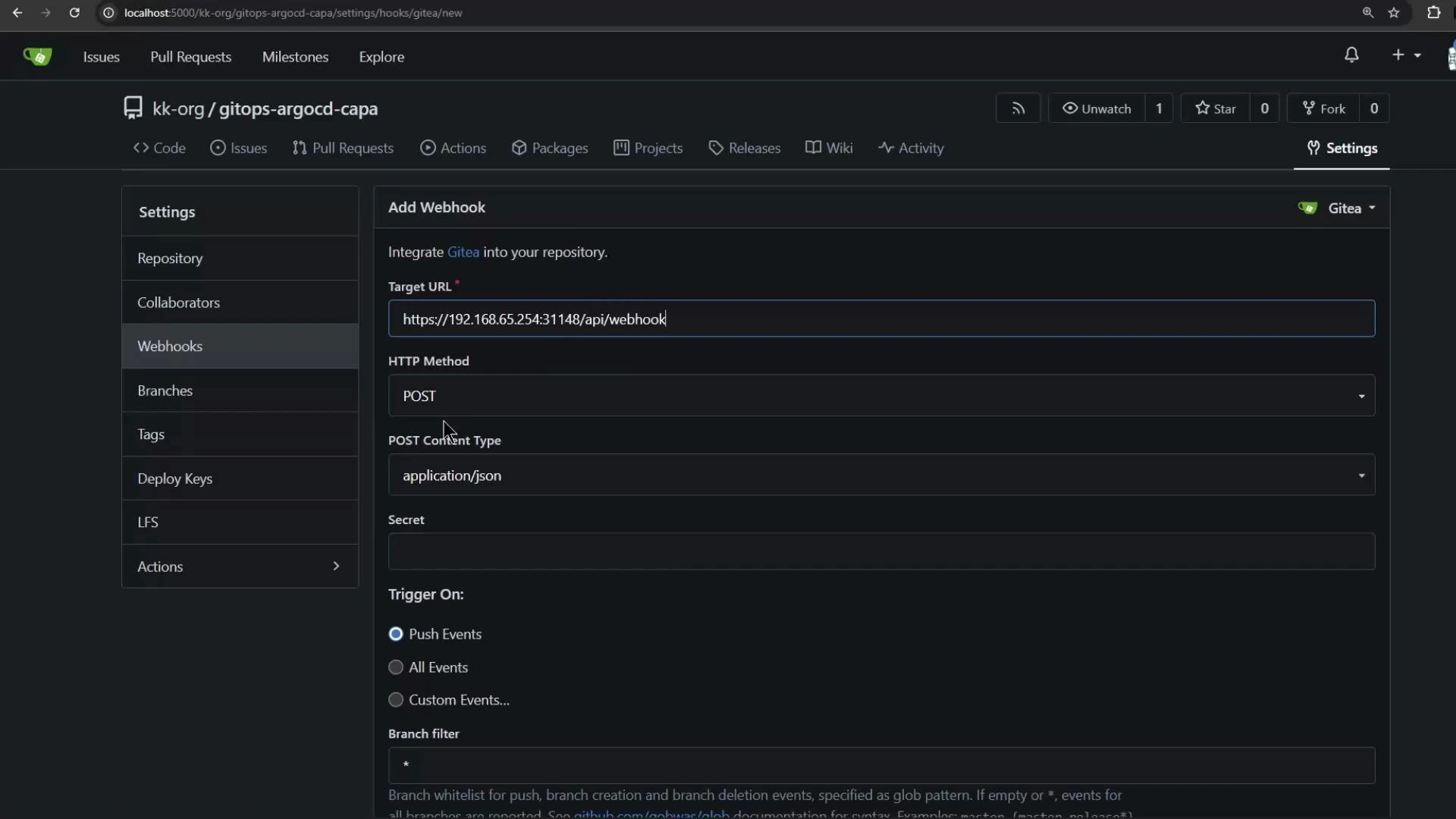
Task: Follow the Gitea integration link
Action: tap(463, 252)
